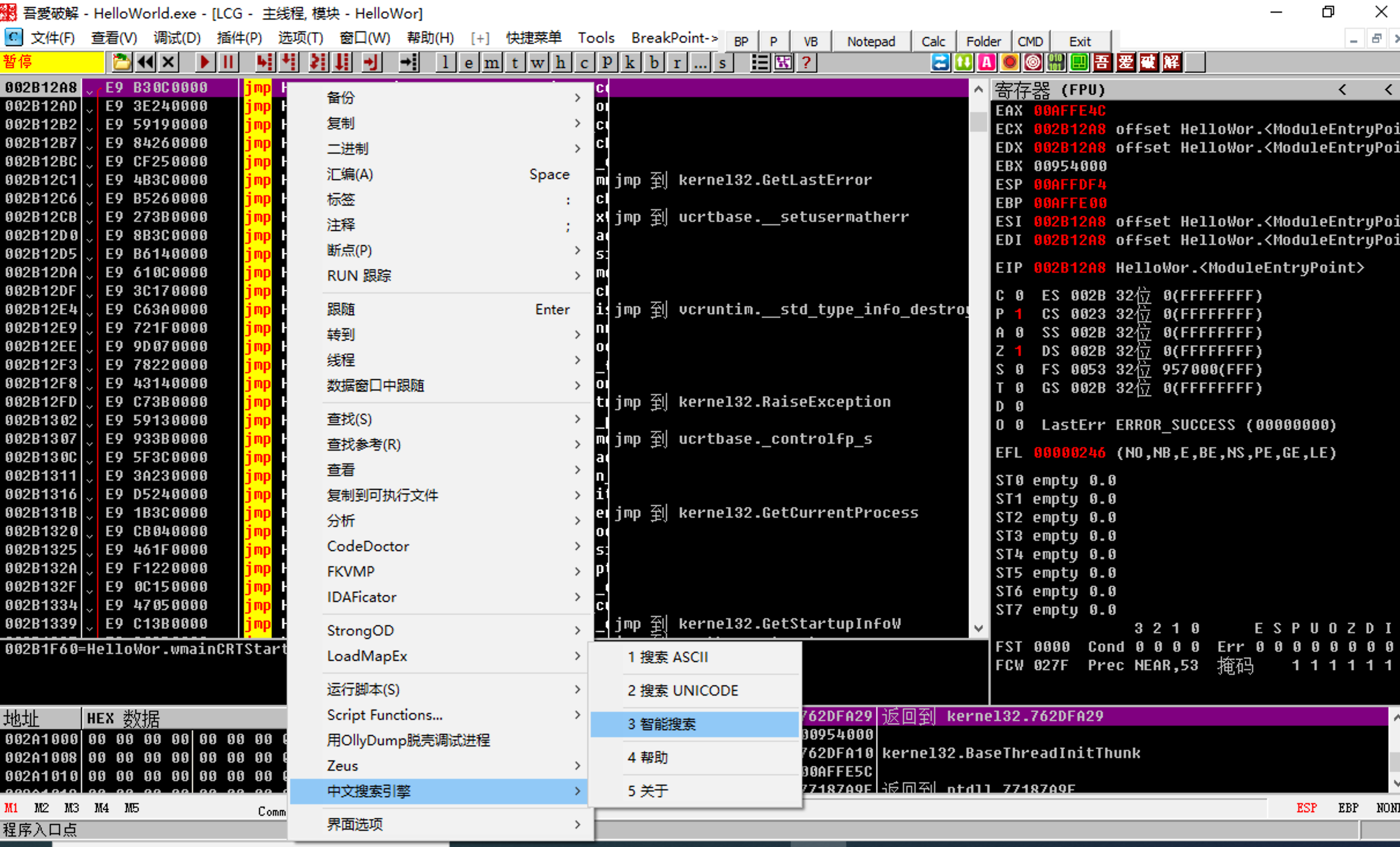
Task: Open Source window via s button
Action: (x=723, y=62)
